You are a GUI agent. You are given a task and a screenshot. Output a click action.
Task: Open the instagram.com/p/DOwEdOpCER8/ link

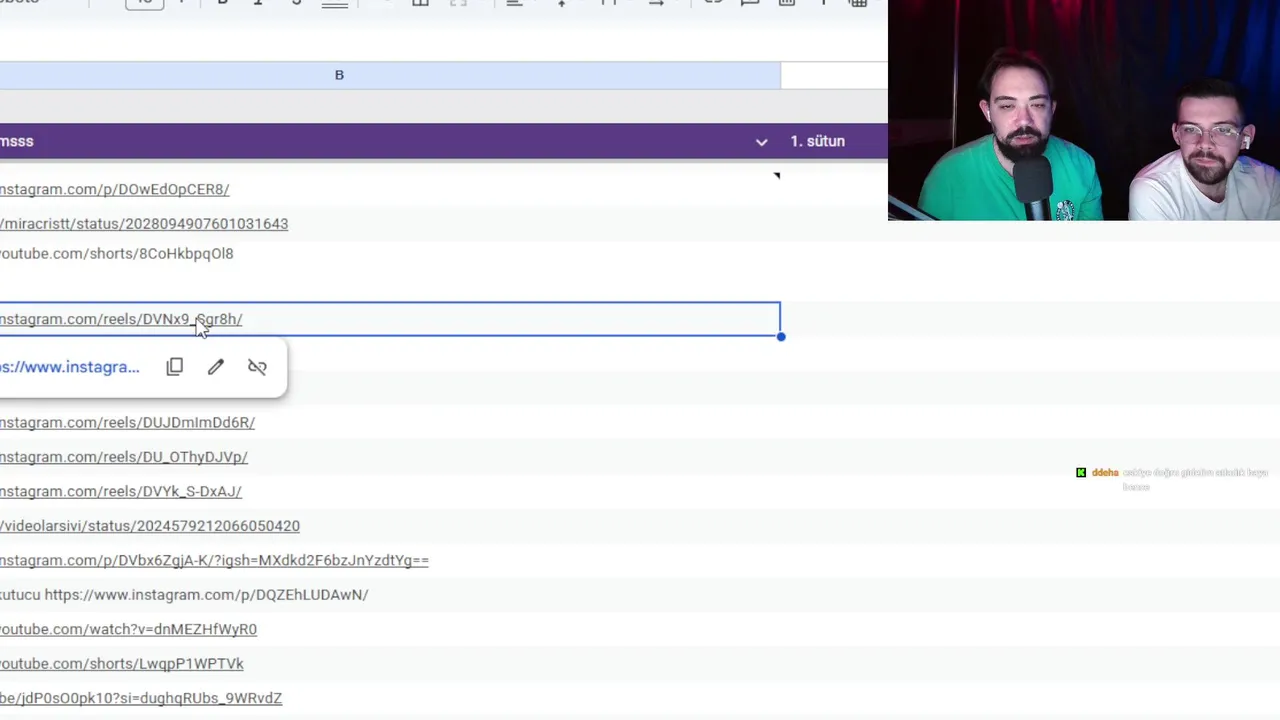pyautogui.click(x=115, y=189)
